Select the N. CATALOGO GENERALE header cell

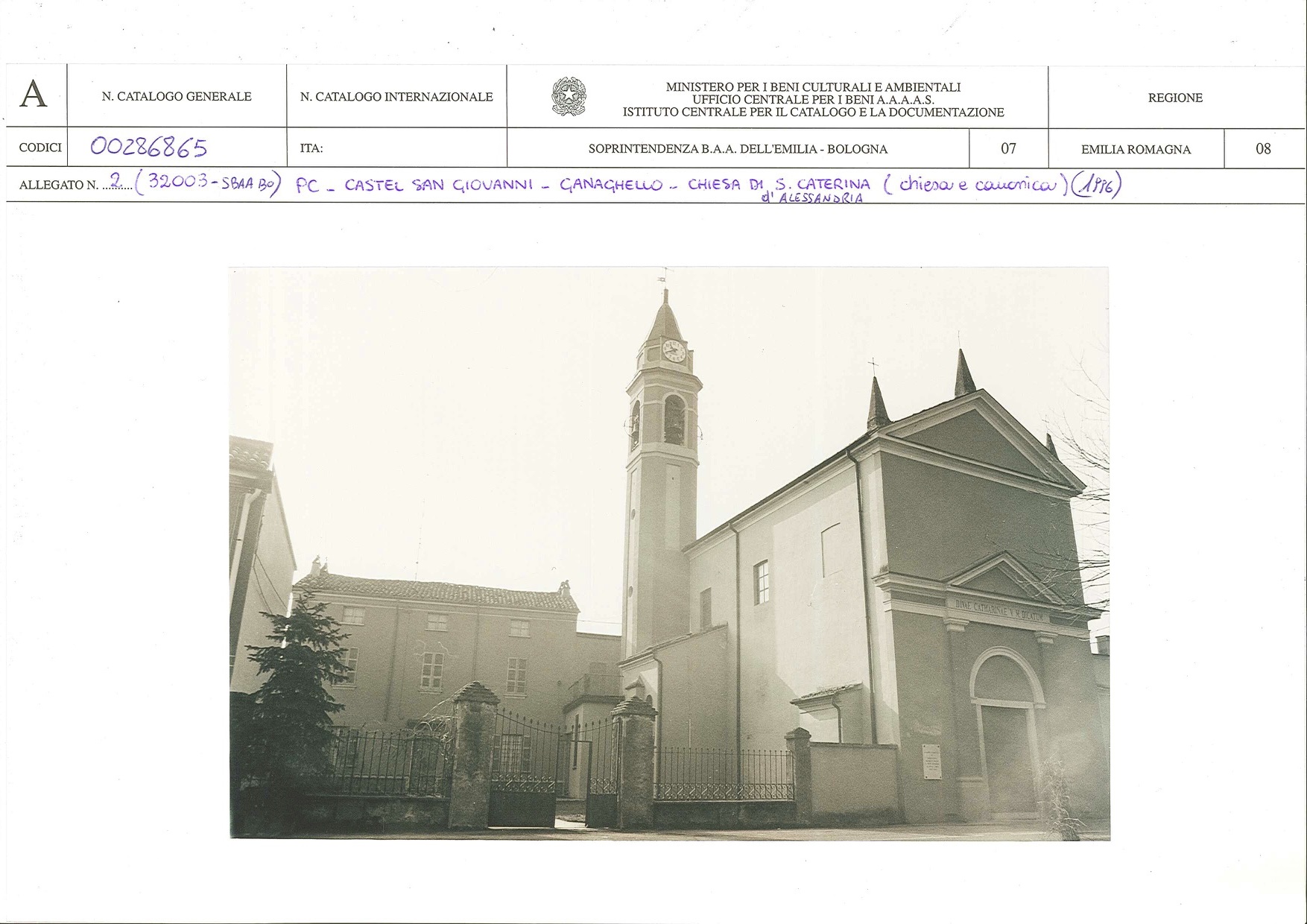pyautogui.click(x=178, y=95)
